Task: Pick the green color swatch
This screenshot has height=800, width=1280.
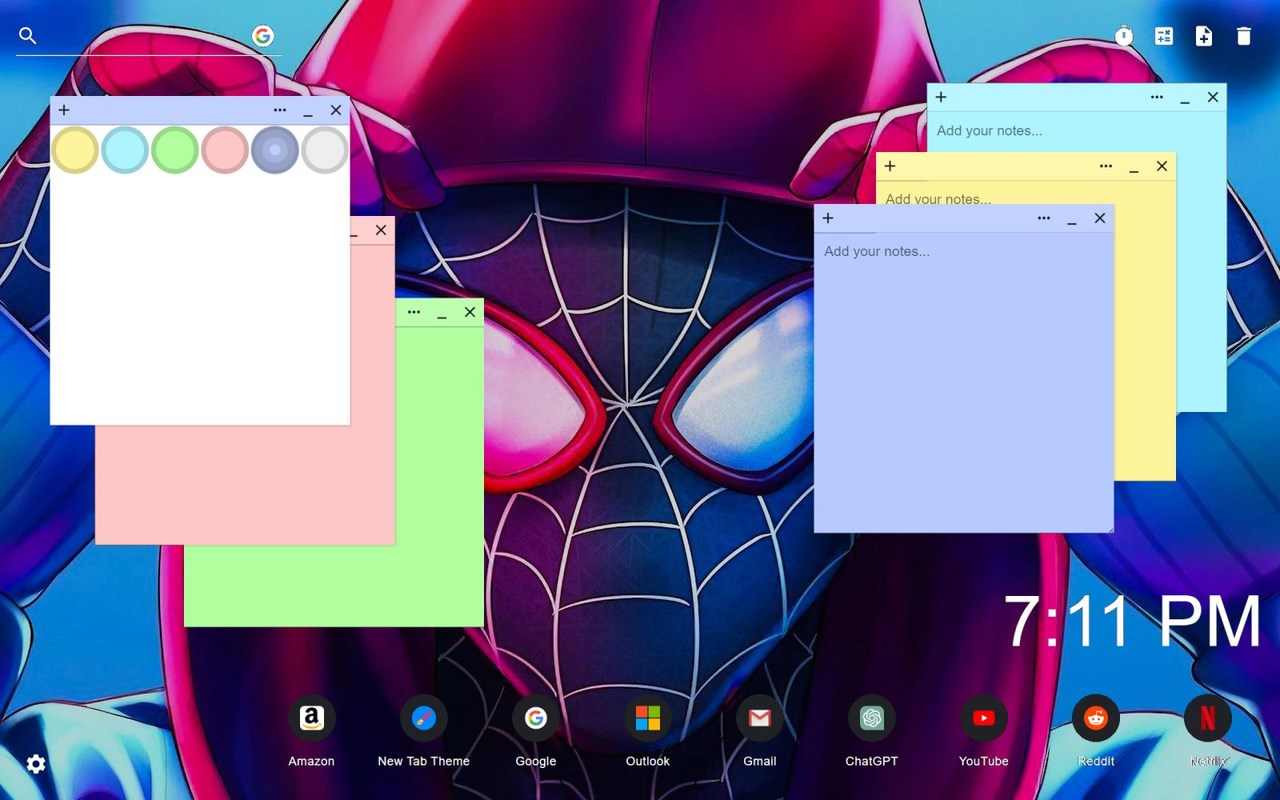Action: [x=175, y=150]
